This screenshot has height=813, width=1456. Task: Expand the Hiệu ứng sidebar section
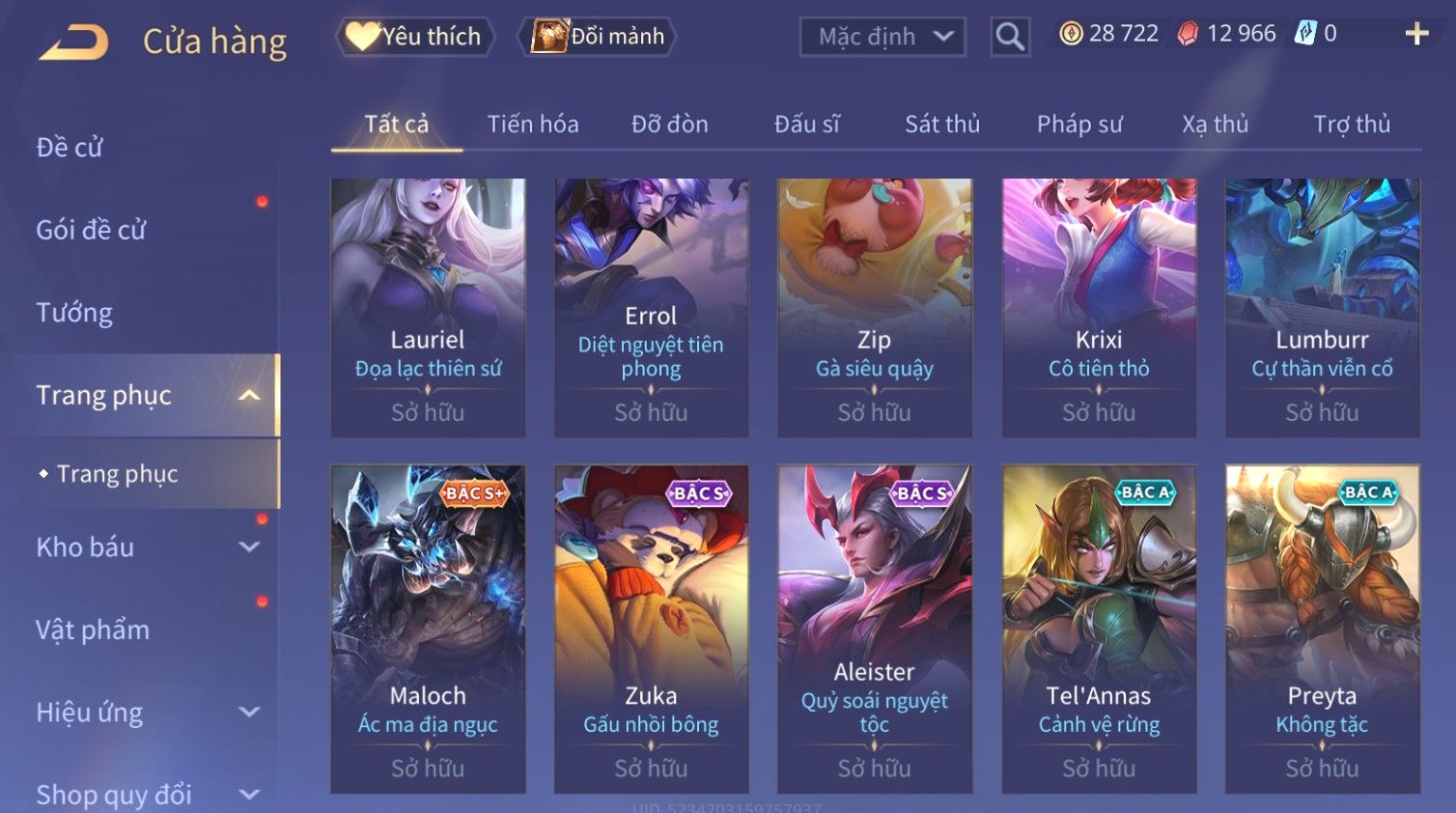tap(249, 713)
